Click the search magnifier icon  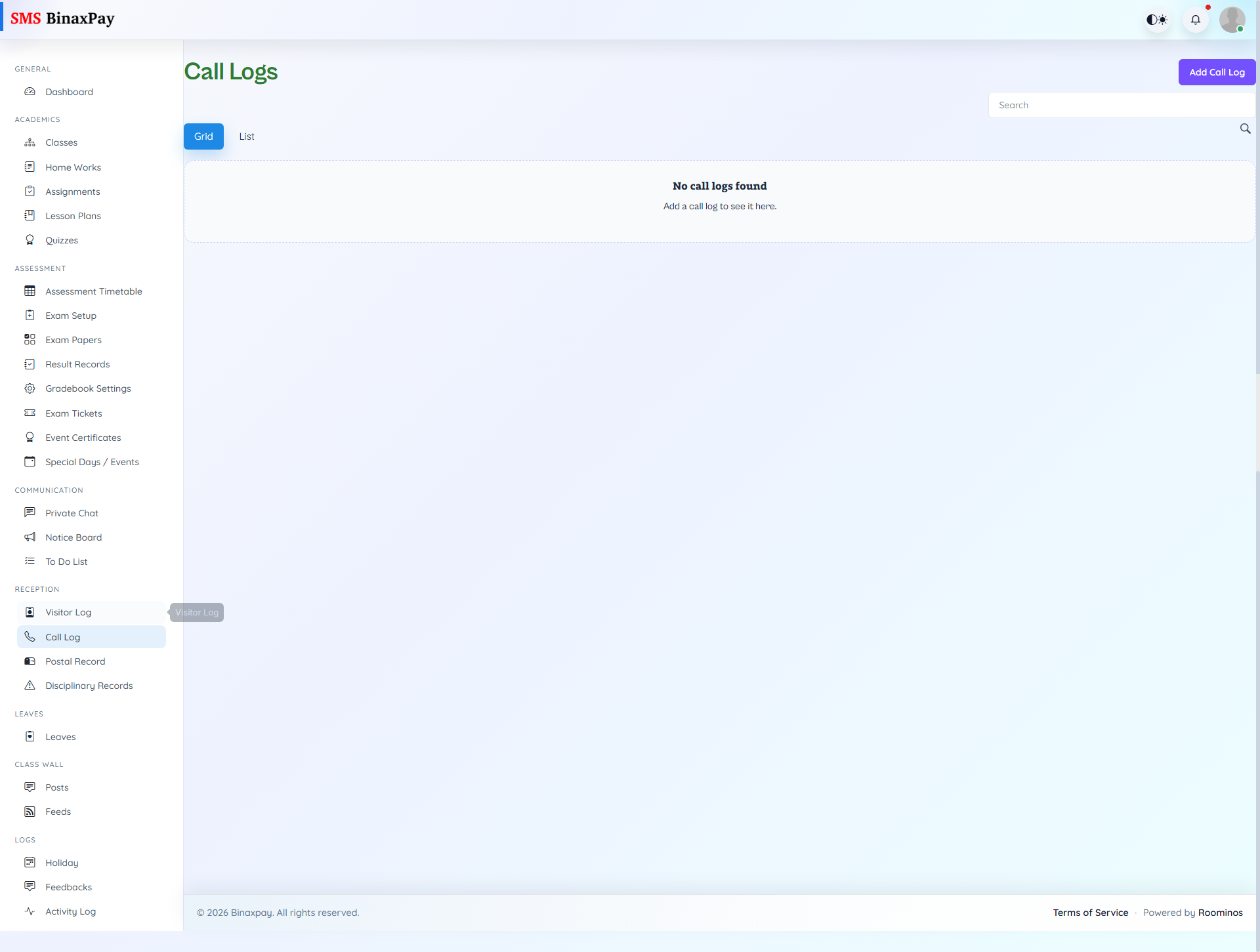coord(1246,129)
